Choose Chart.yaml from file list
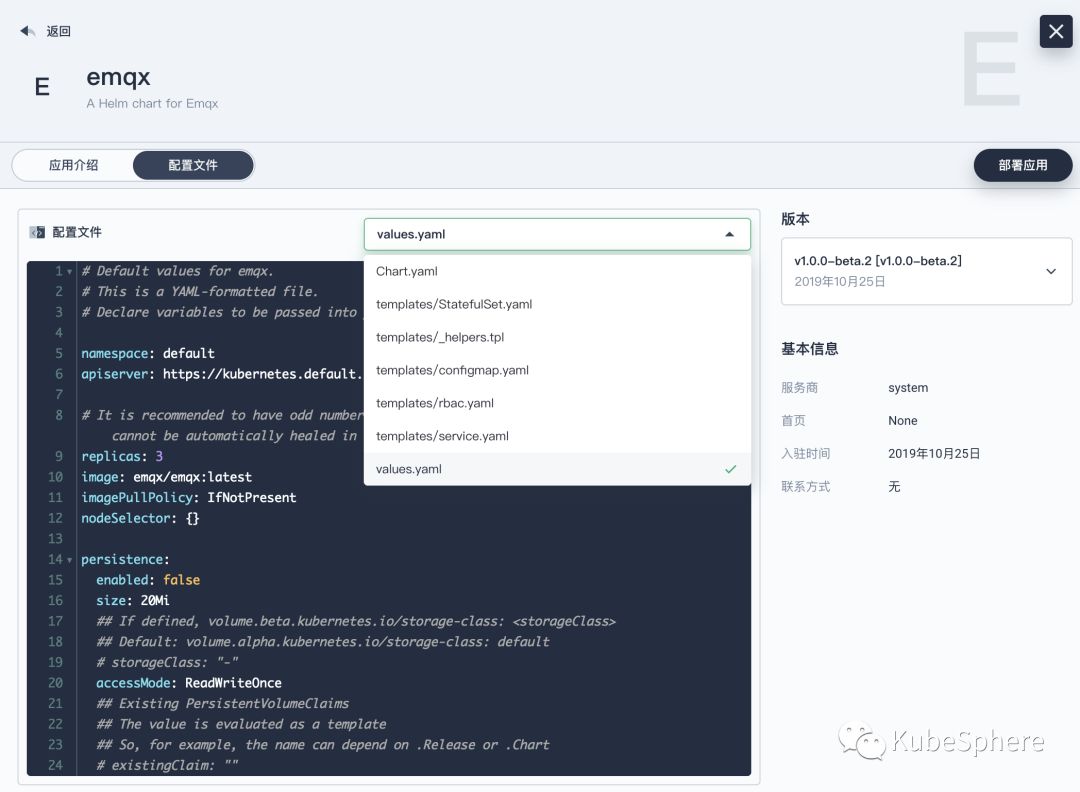 click(557, 271)
